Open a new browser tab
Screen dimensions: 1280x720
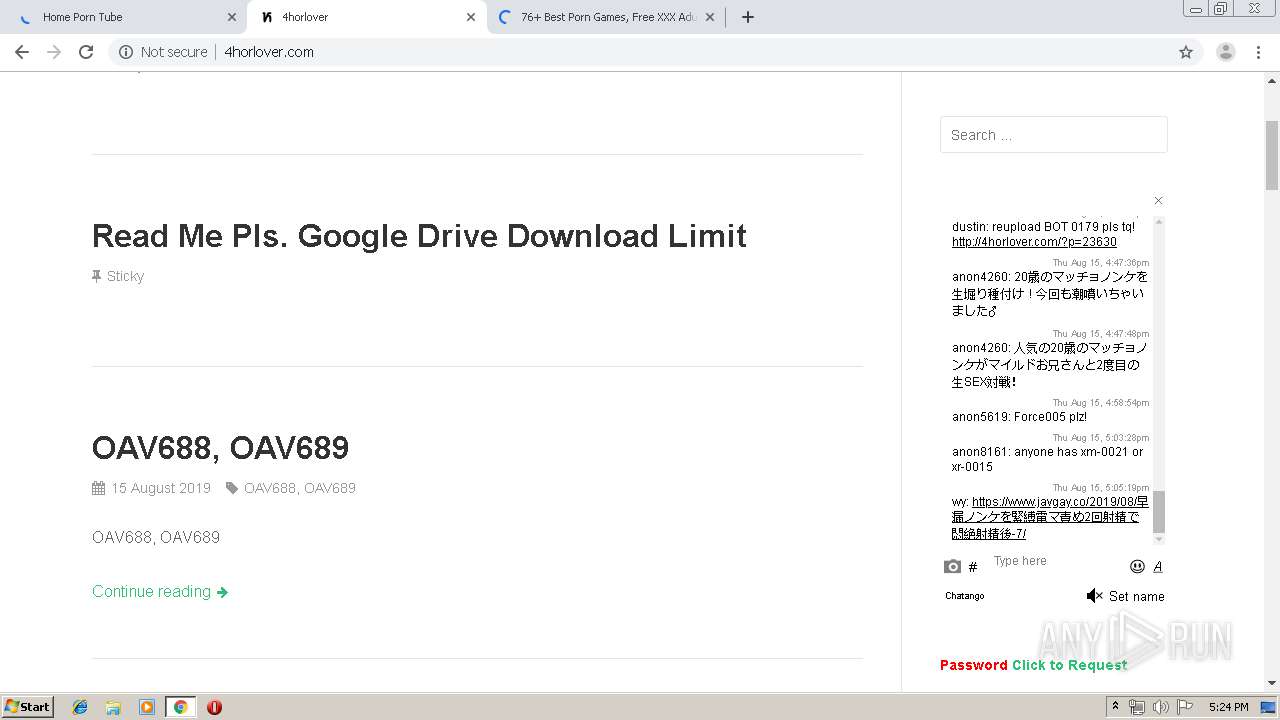point(748,17)
